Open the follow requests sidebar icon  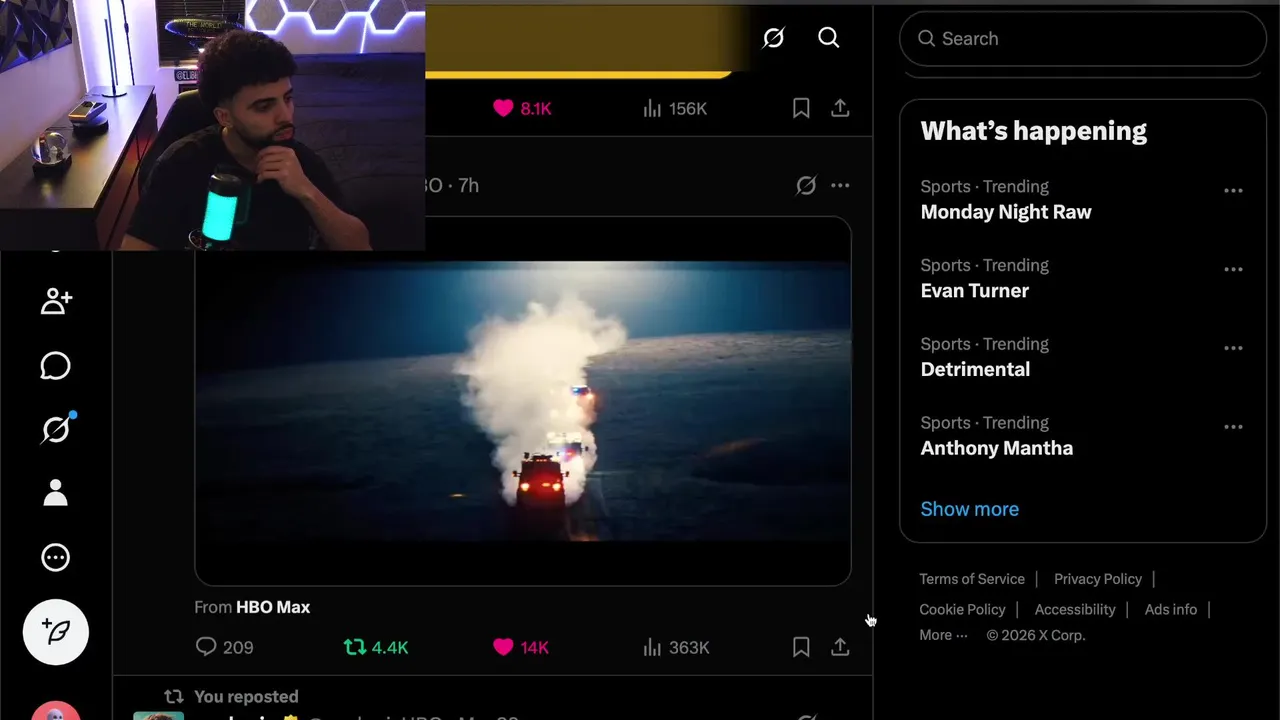pyautogui.click(x=56, y=301)
